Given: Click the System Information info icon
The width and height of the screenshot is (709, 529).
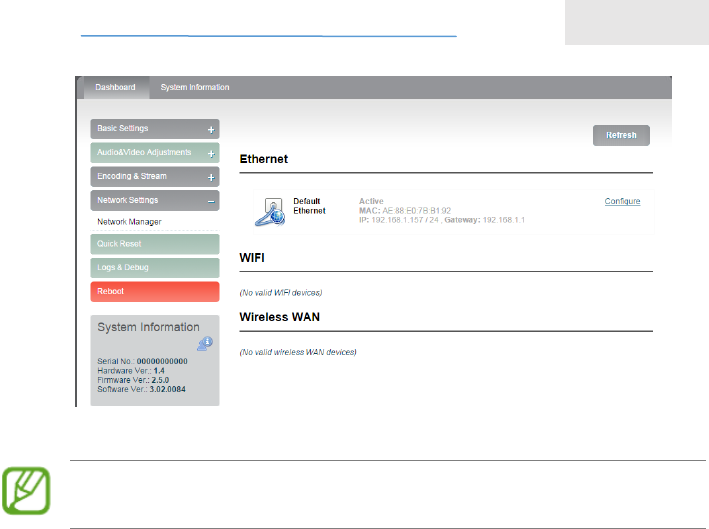Looking at the screenshot, I should 205,344.
